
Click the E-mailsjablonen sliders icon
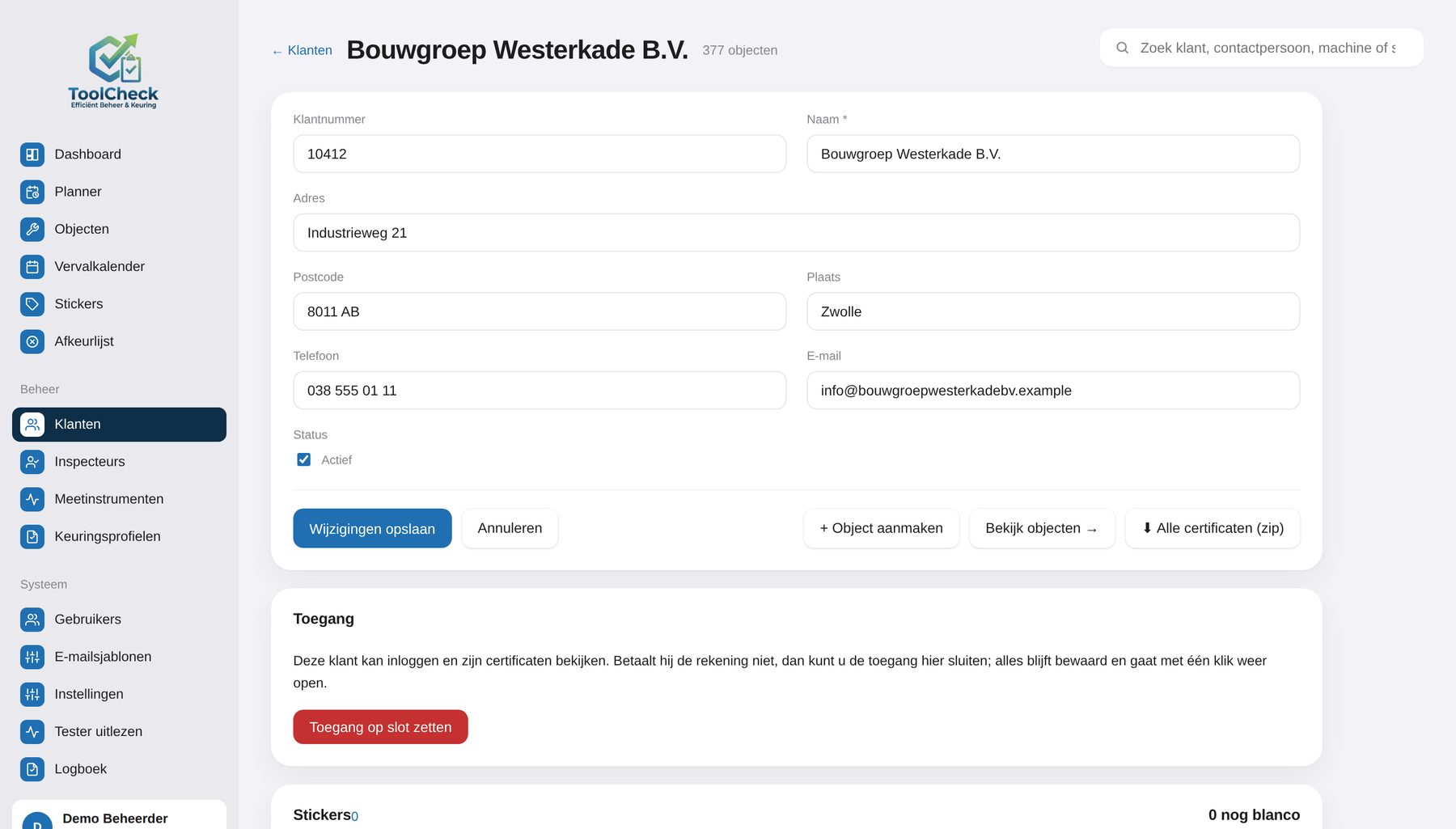coord(32,657)
